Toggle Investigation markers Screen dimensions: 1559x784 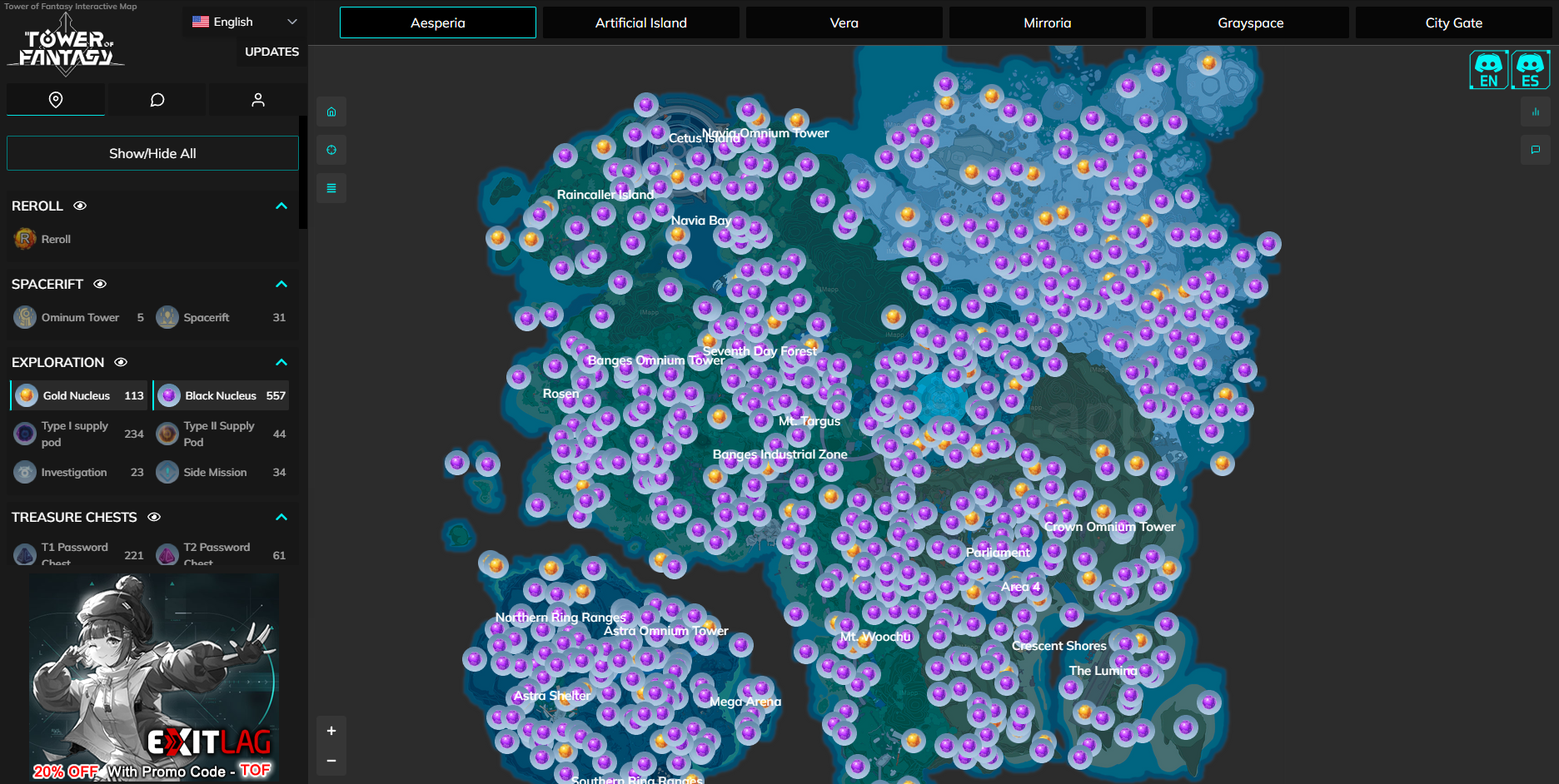pyautogui.click(x=79, y=472)
